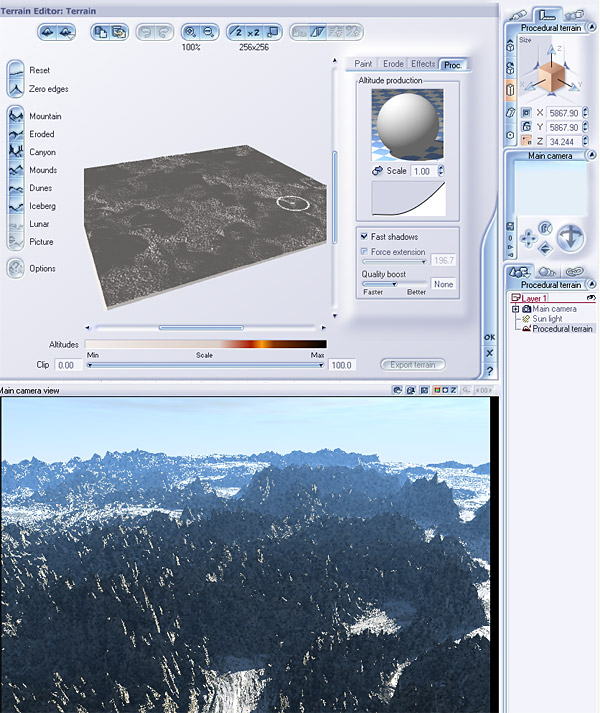Apply the Canyon terrain style
The width and height of the screenshot is (600, 713).
pos(16,152)
